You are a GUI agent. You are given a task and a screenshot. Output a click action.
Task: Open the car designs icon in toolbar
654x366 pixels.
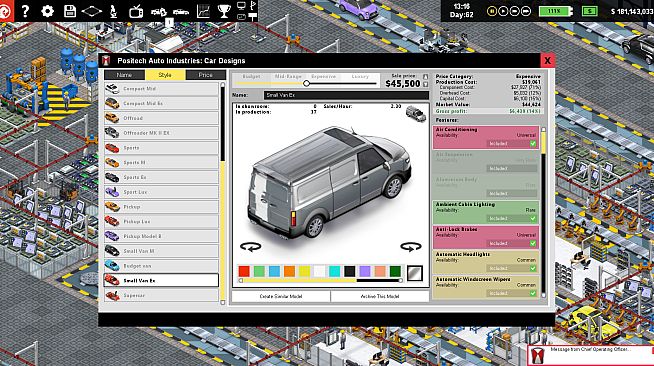coord(158,13)
